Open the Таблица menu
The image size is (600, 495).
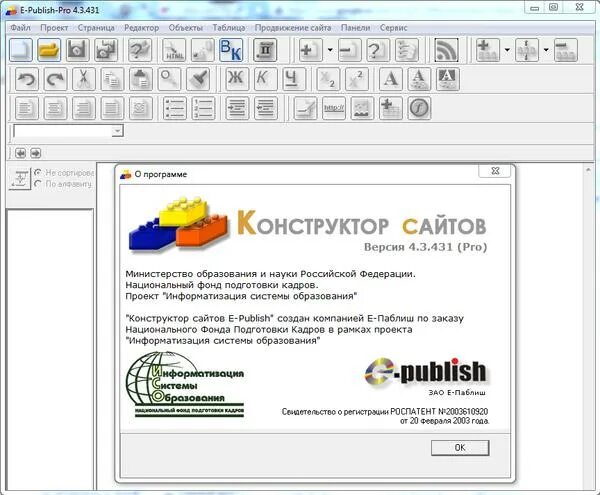[x=229, y=28]
